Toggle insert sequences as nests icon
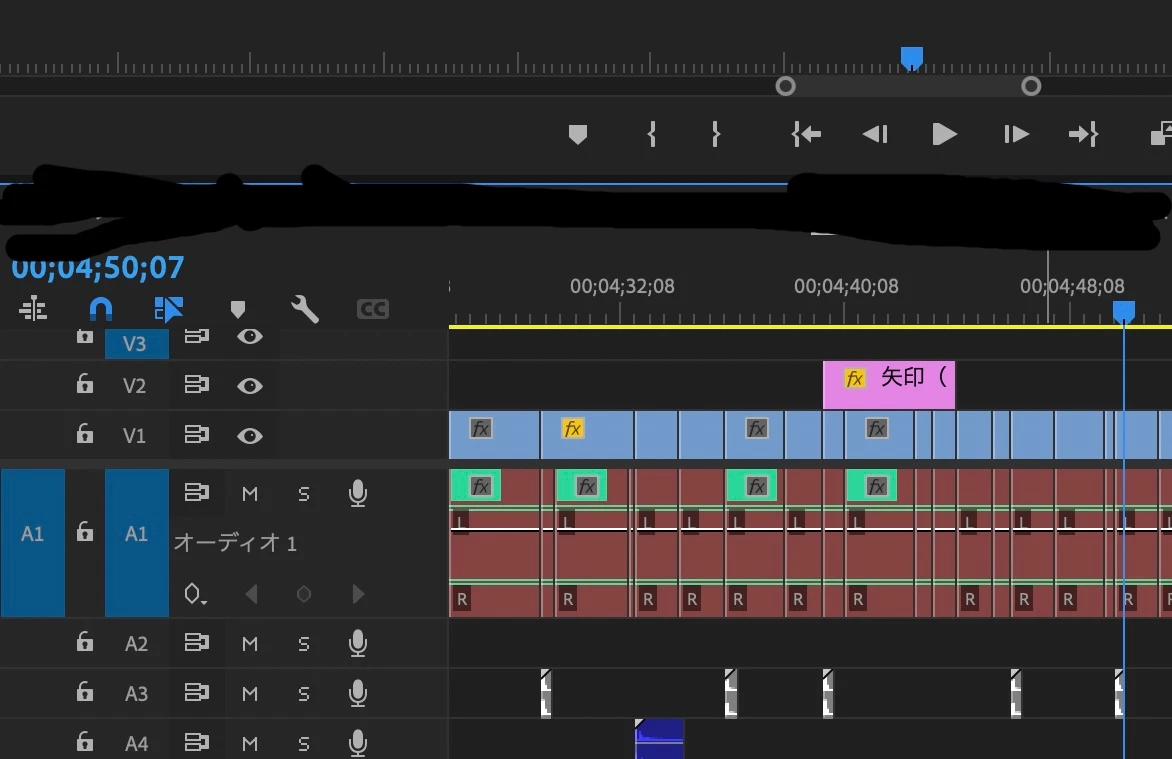Viewport: 1172px width, 759px height. point(33,308)
